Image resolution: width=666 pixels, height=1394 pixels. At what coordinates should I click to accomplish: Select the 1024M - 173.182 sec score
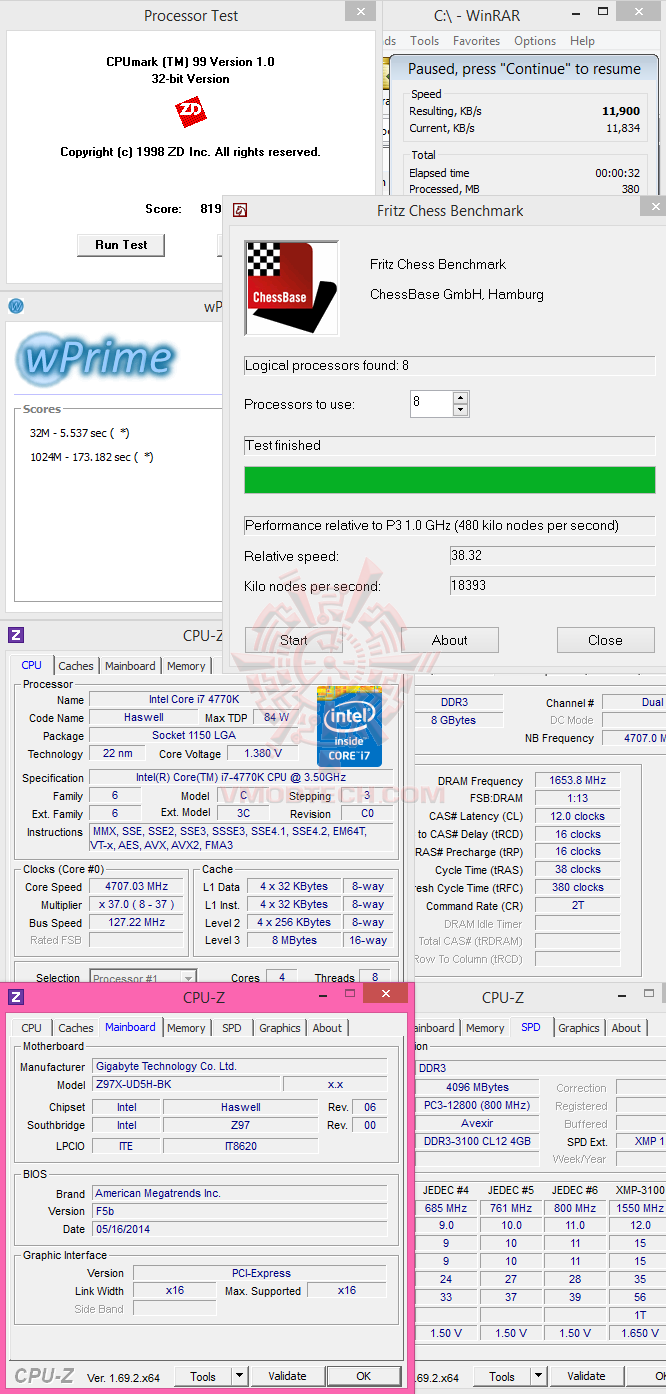91,457
